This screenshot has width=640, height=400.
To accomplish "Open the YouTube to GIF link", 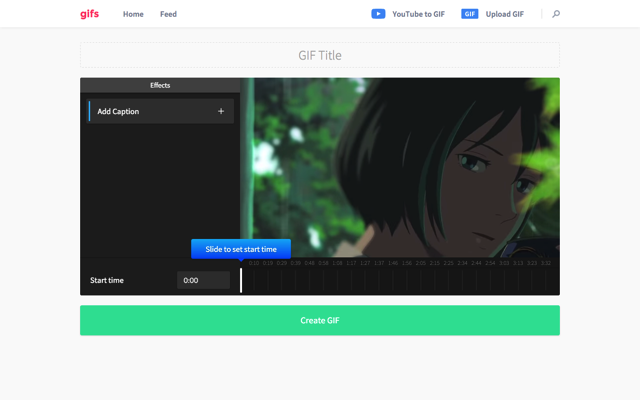I will click(x=418, y=14).
